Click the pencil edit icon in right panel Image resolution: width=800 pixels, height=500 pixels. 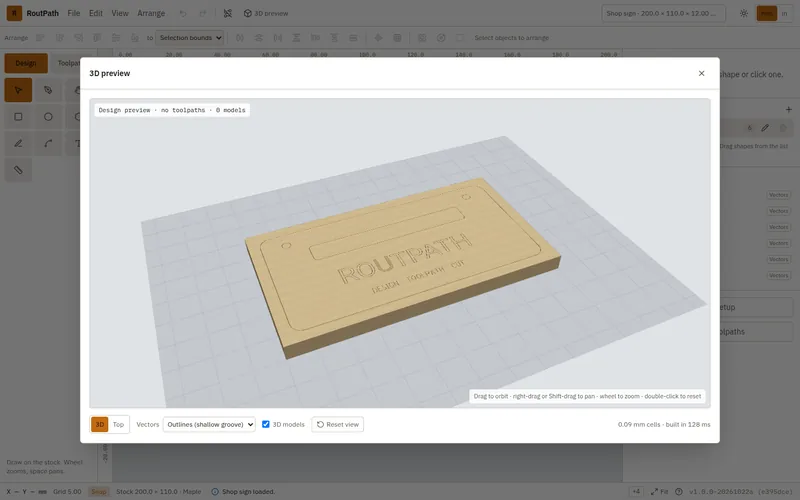click(765, 128)
